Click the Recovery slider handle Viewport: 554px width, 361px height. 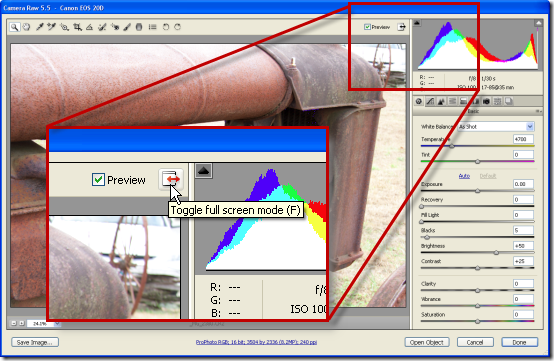pyautogui.click(x=422, y=206)
